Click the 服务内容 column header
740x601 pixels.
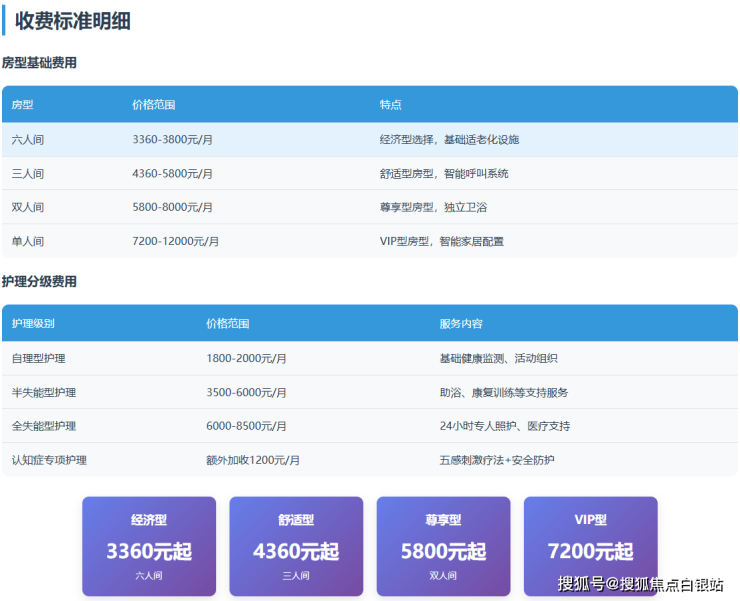point(461,324)
